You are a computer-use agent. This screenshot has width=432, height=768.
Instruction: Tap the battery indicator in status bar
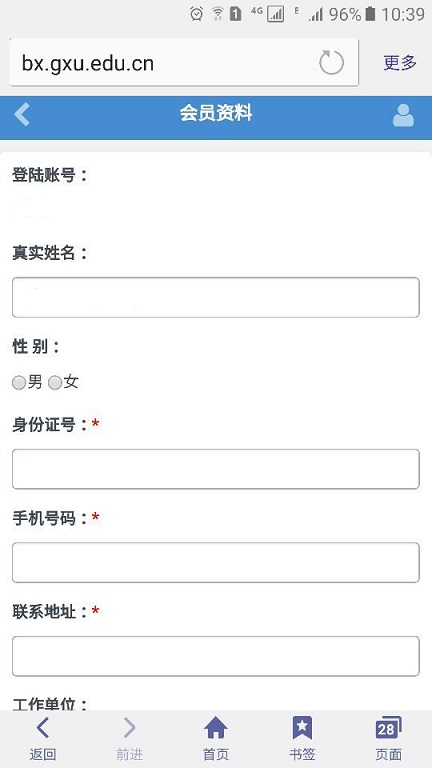370,14
